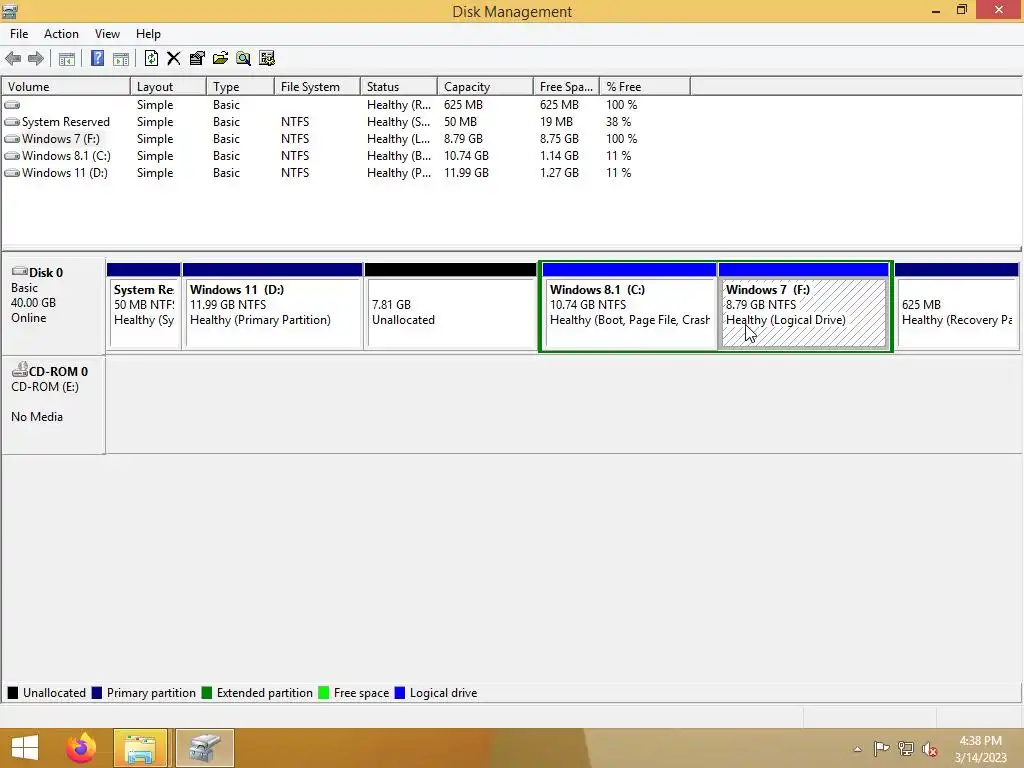The height and width of the screenshot is (768, 1024).
Task: Sort by Capacity column header
Action: click(485, 87)
